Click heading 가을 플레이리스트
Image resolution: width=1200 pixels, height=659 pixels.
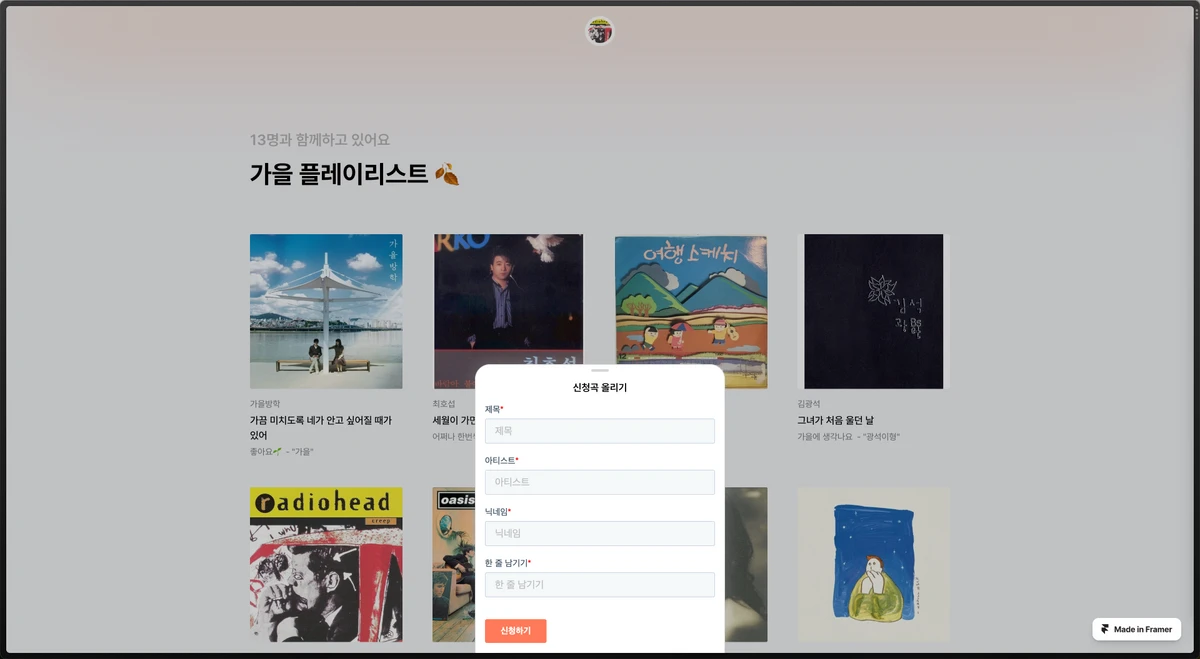click(339, 174)
